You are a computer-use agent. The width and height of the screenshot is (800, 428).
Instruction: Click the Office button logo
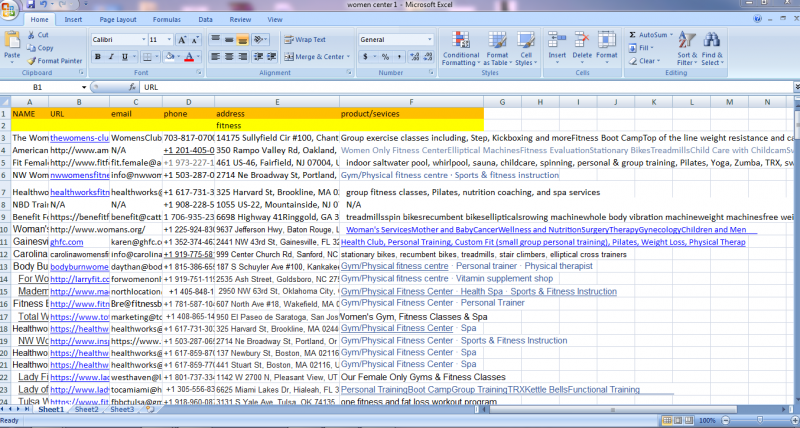[11, 10]
